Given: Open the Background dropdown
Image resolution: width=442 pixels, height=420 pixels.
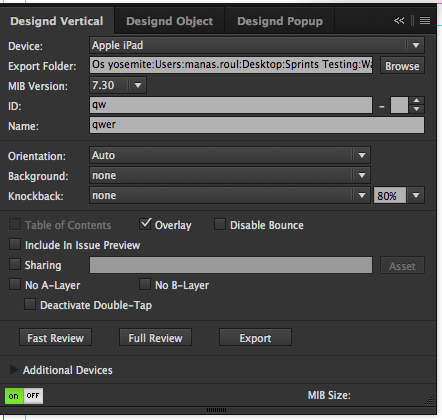Looking at the screenshot, I should click(x=230, y=175).
